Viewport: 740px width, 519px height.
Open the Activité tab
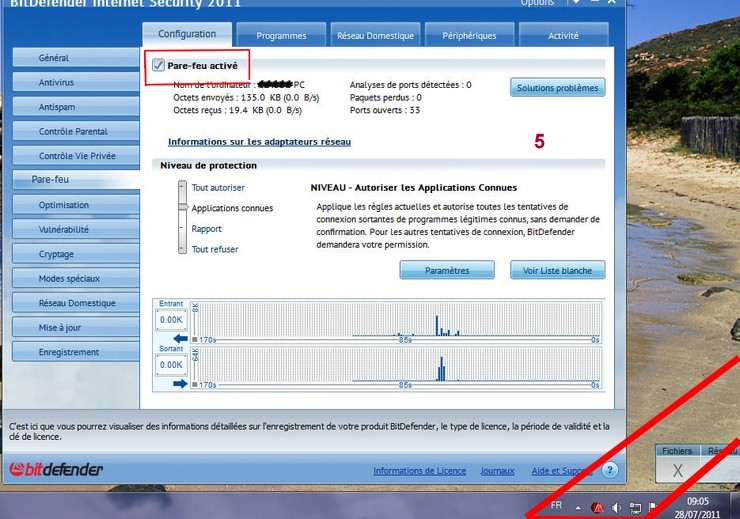point(563,35)
